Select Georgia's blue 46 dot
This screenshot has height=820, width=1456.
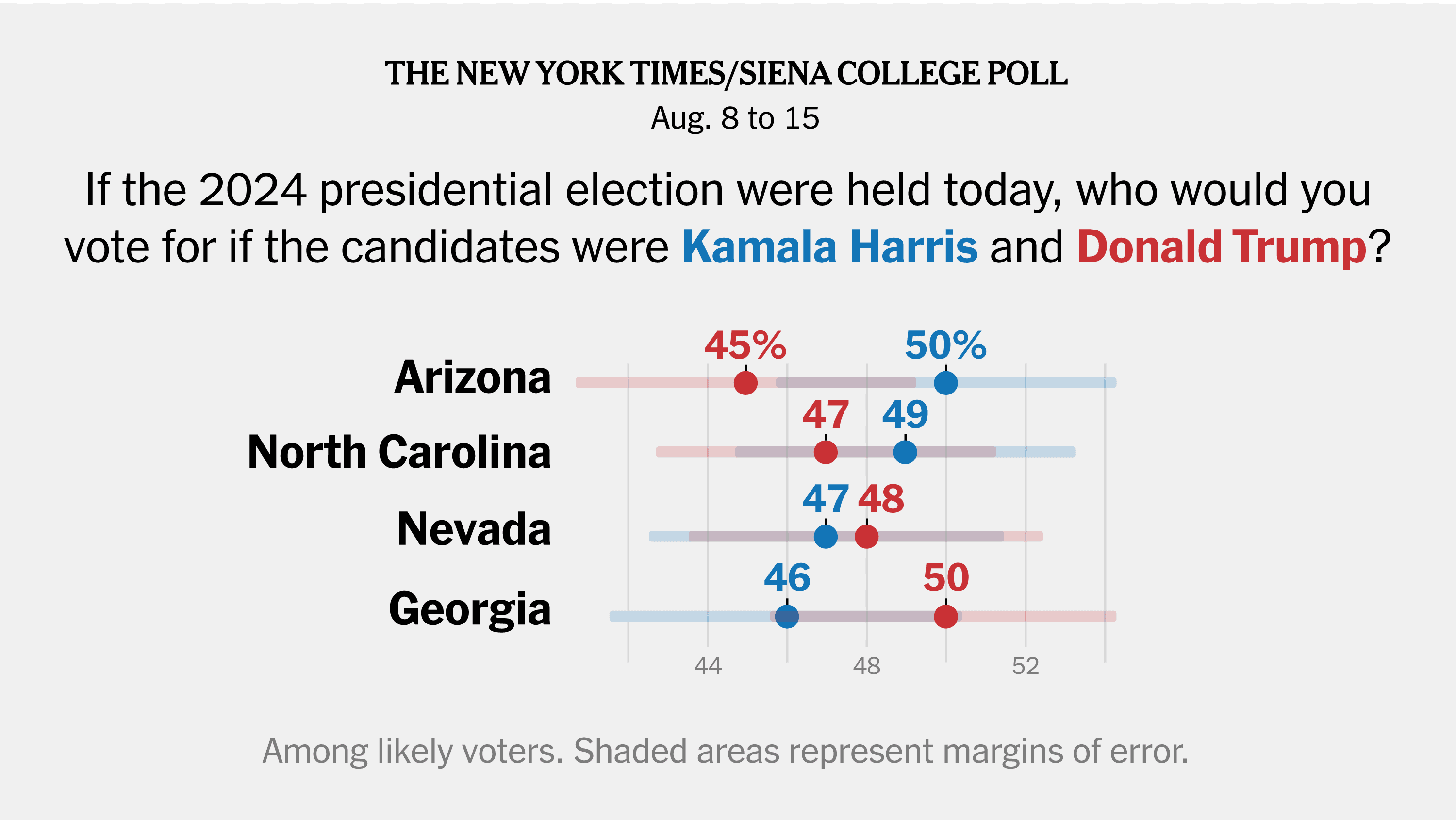coord(787,616)
